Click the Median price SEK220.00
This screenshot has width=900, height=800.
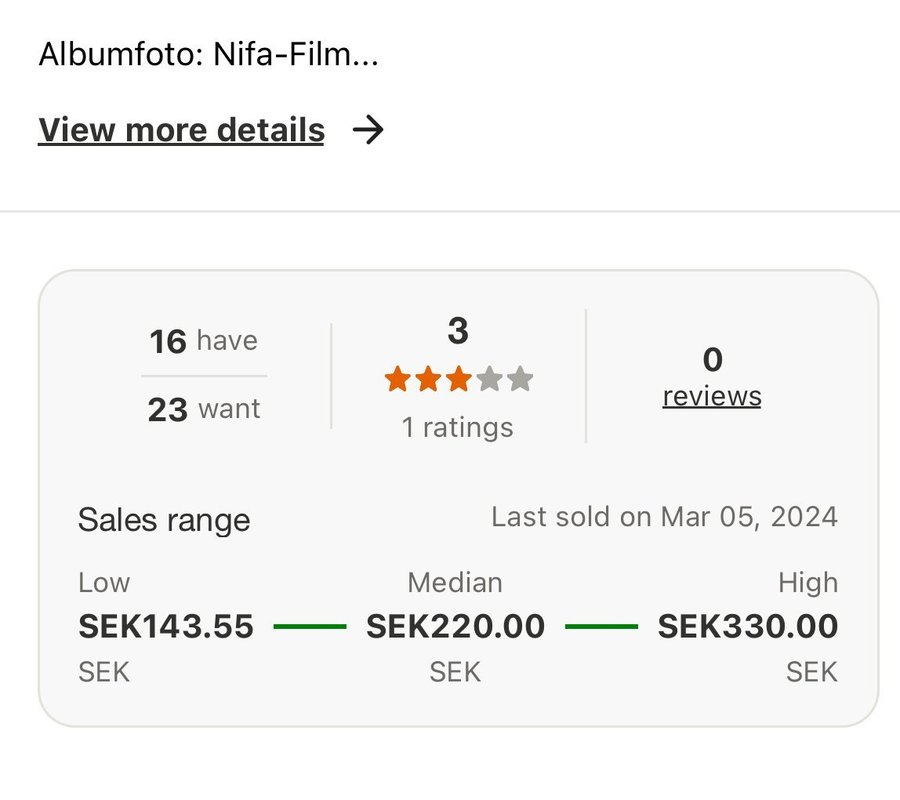[456, 627]
